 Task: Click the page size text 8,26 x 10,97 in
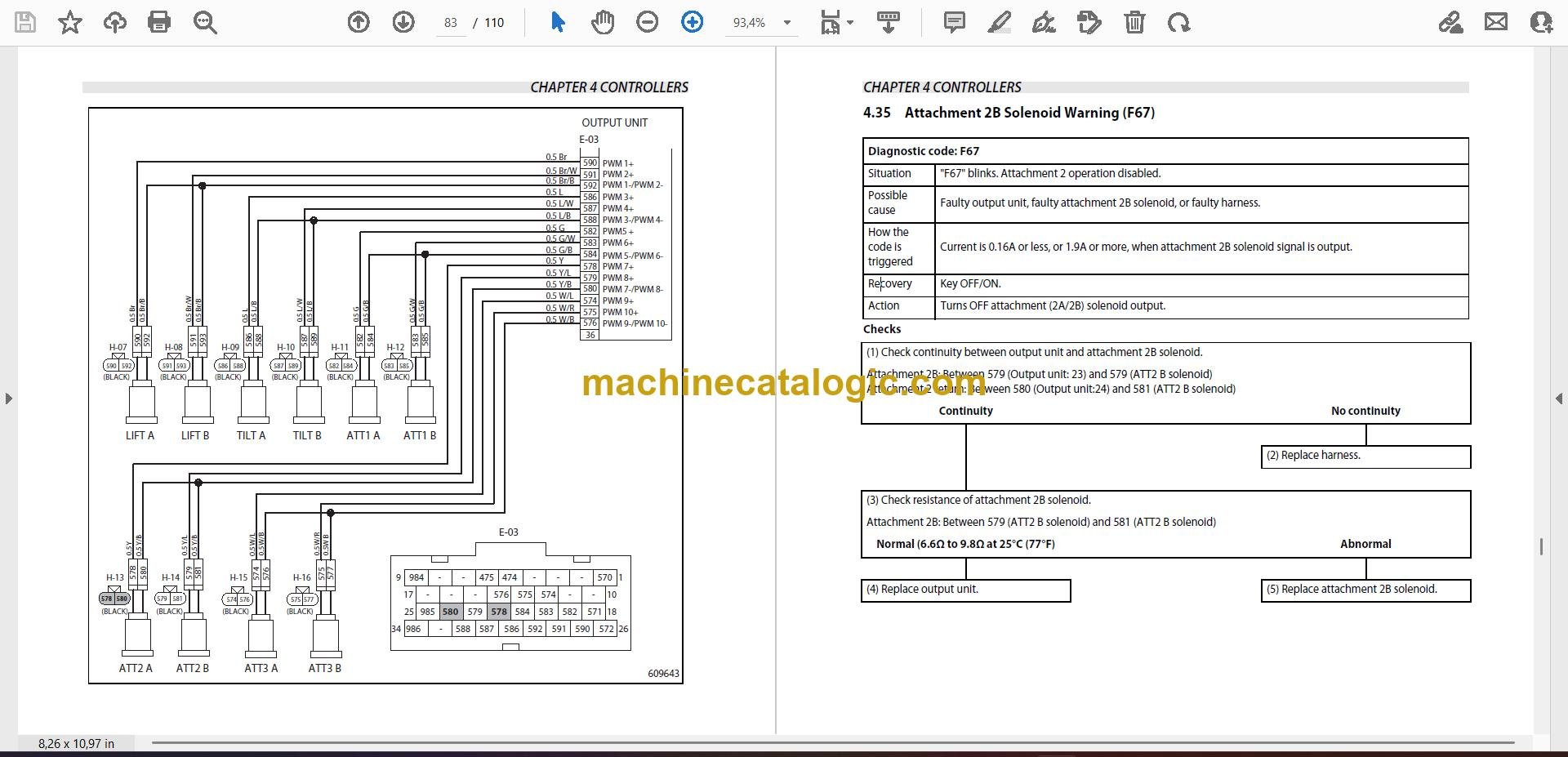[x=76, y=743]
